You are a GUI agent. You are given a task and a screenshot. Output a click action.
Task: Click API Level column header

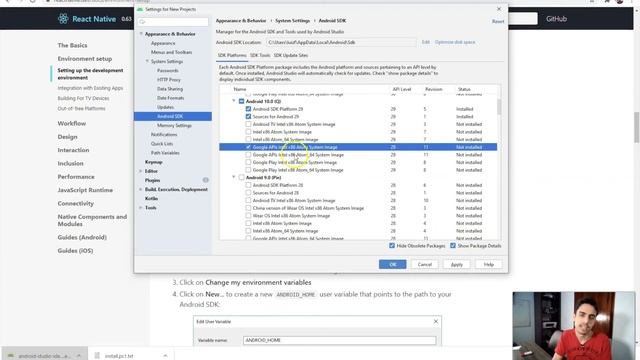(x=402, y=89)
